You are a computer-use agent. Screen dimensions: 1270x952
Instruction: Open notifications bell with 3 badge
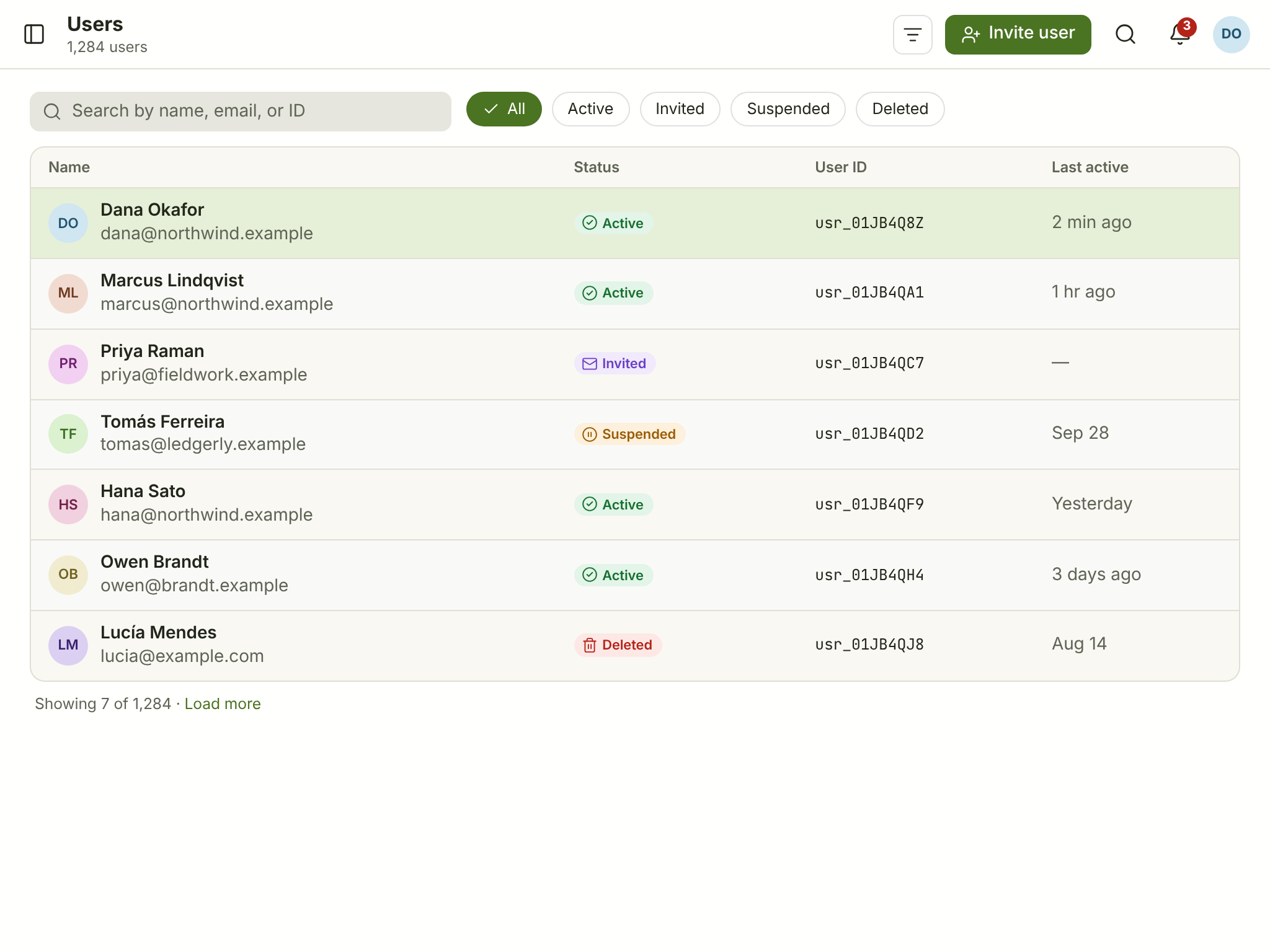tap(1181, 34)
